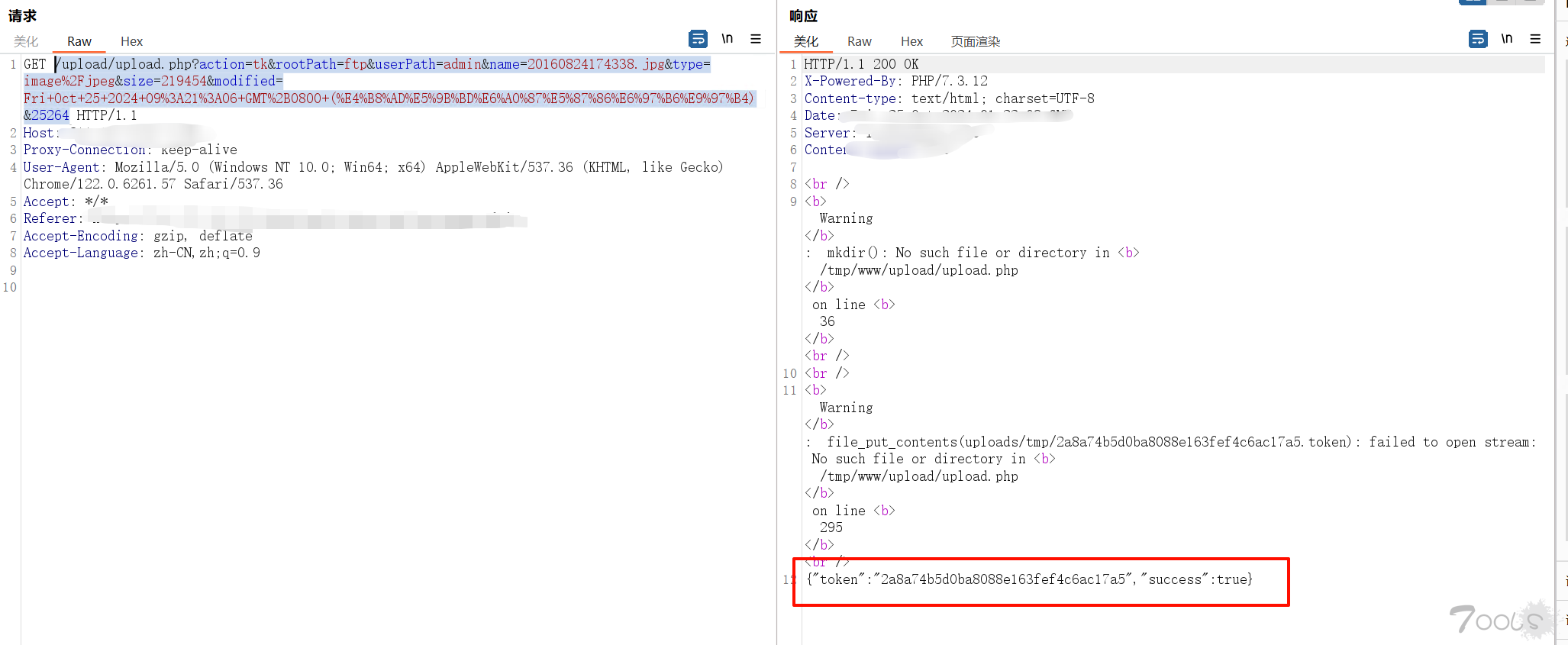
Task: Toggle word wrap icon in response panel
Action: point(1478,39)
